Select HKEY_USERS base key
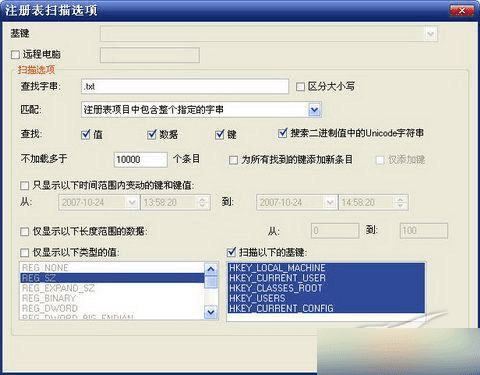The height and width of the screenshot is (375, 480). [x=327, y=298]
